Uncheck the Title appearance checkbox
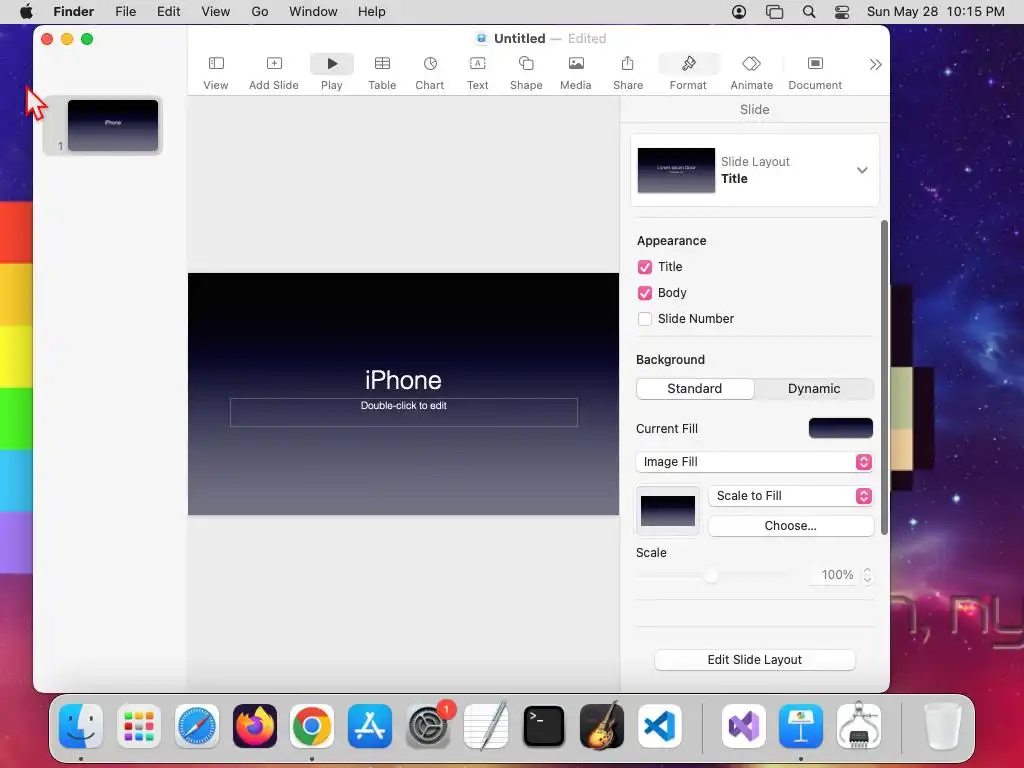 click(645, 267)
